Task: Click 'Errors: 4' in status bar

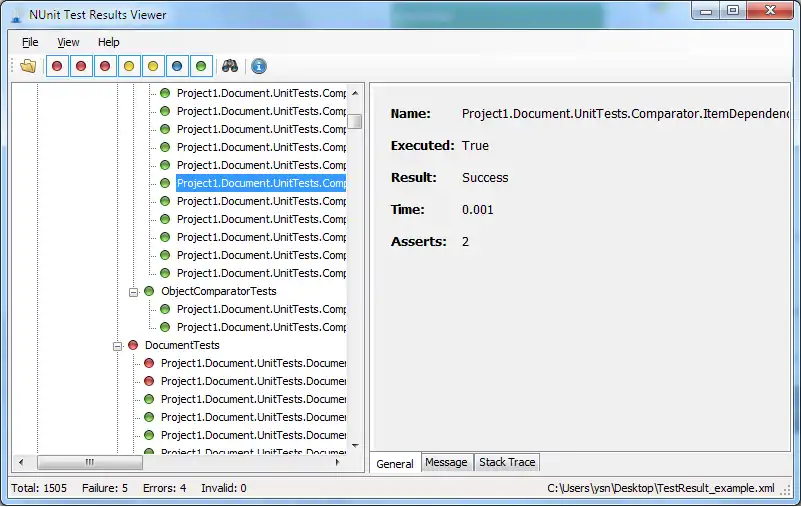Action: pyautogui.click(x=164, y=488)
